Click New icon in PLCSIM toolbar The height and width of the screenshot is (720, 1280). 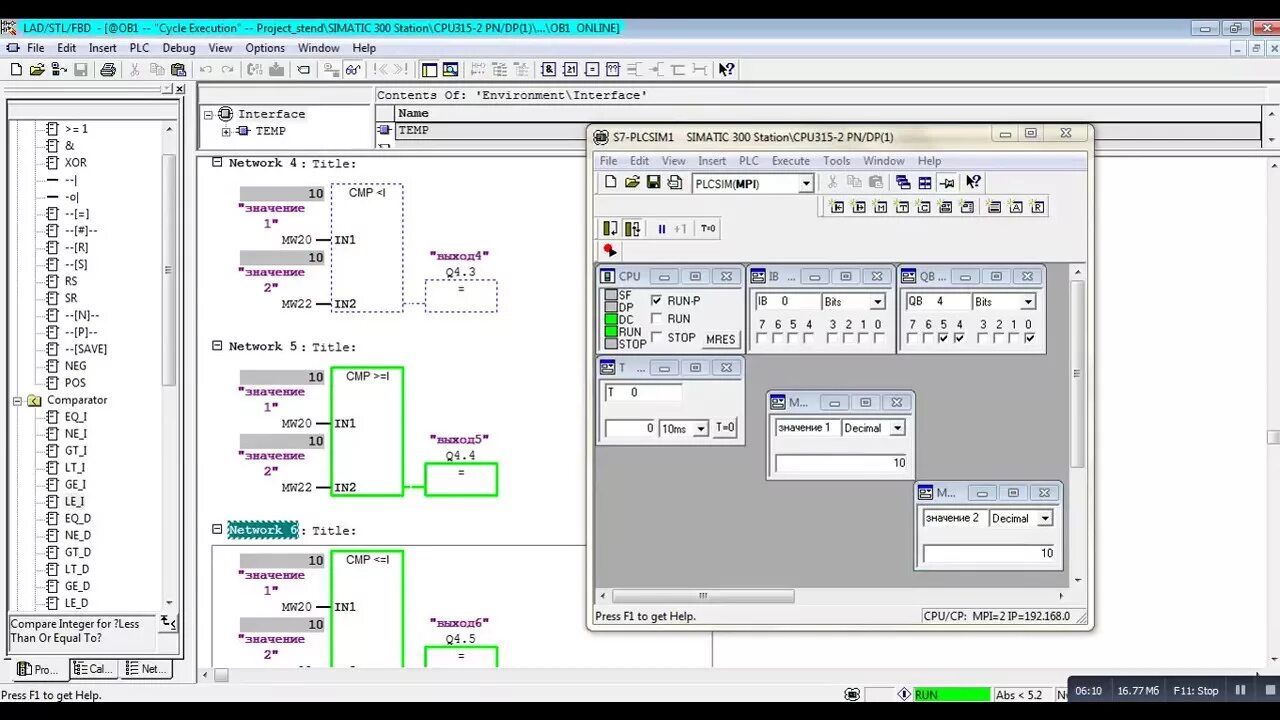[610, 182]
